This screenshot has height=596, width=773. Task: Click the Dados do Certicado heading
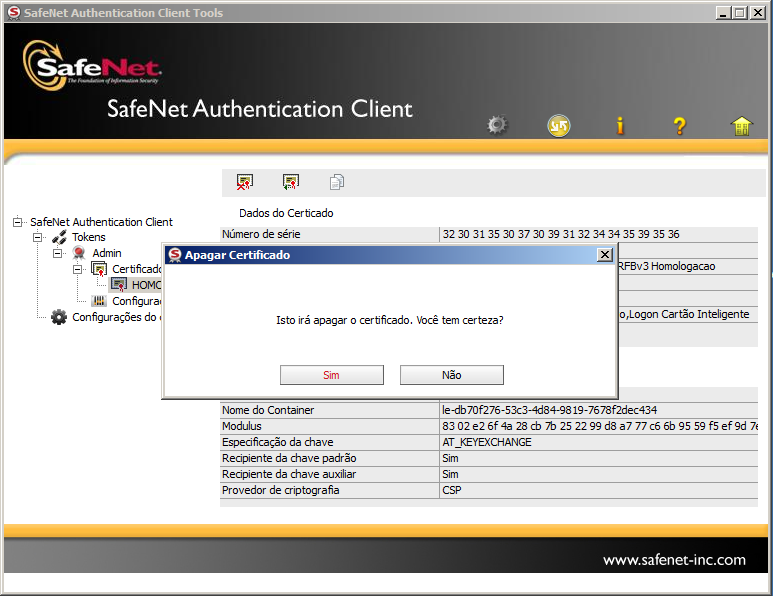(x=286, y=213)
